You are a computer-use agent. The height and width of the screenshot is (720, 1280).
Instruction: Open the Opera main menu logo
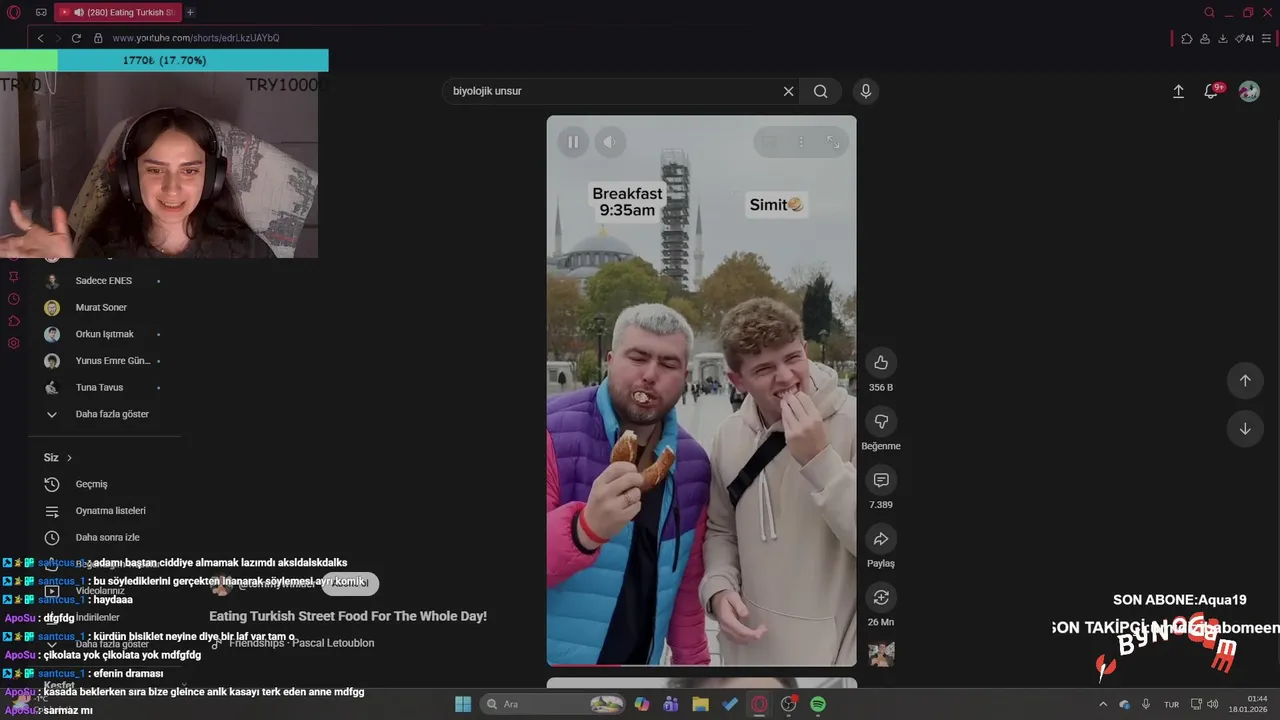pyautogui.click(x=14, y=12)
